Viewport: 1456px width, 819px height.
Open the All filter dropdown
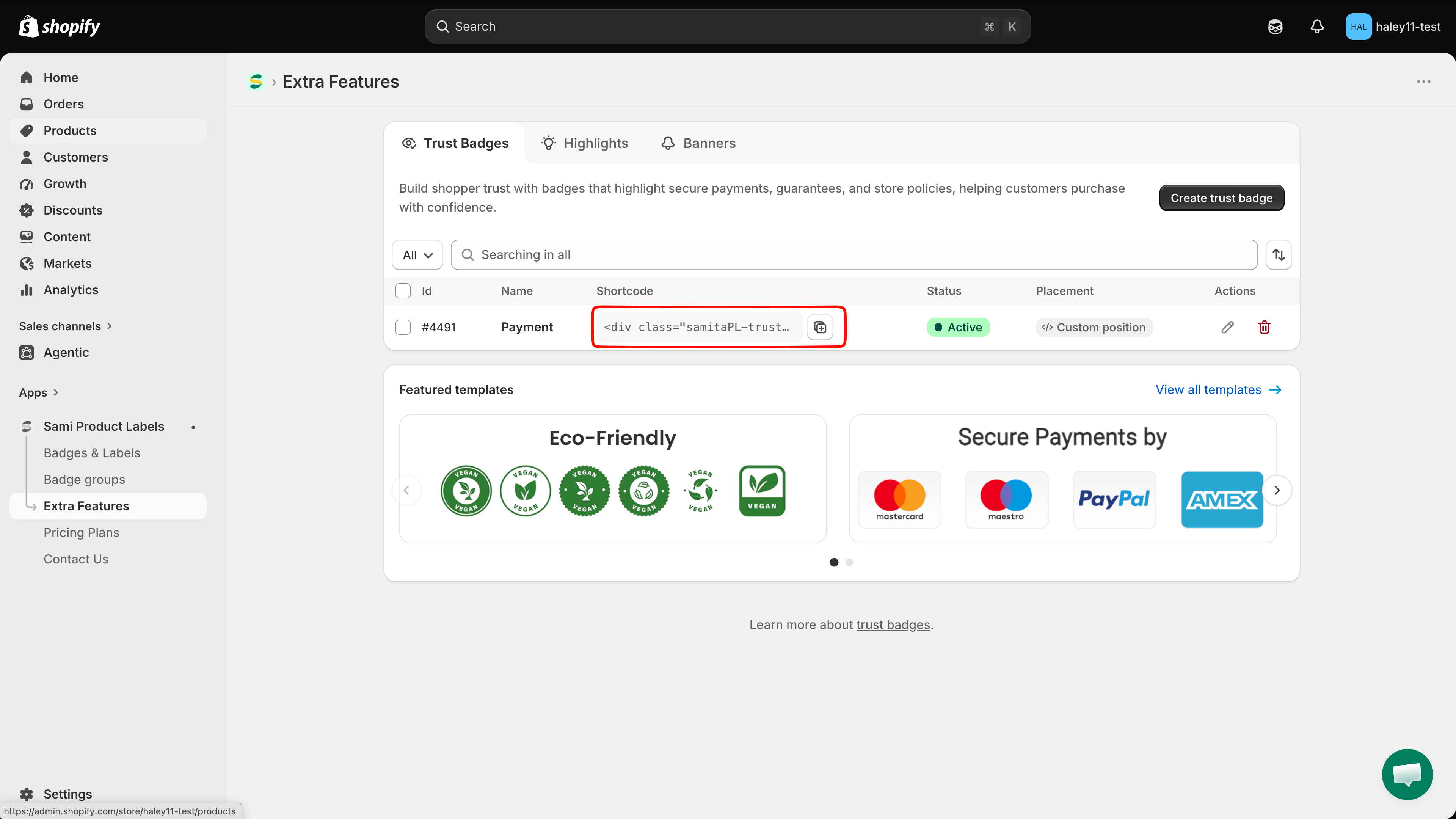[x=417, y=255]
